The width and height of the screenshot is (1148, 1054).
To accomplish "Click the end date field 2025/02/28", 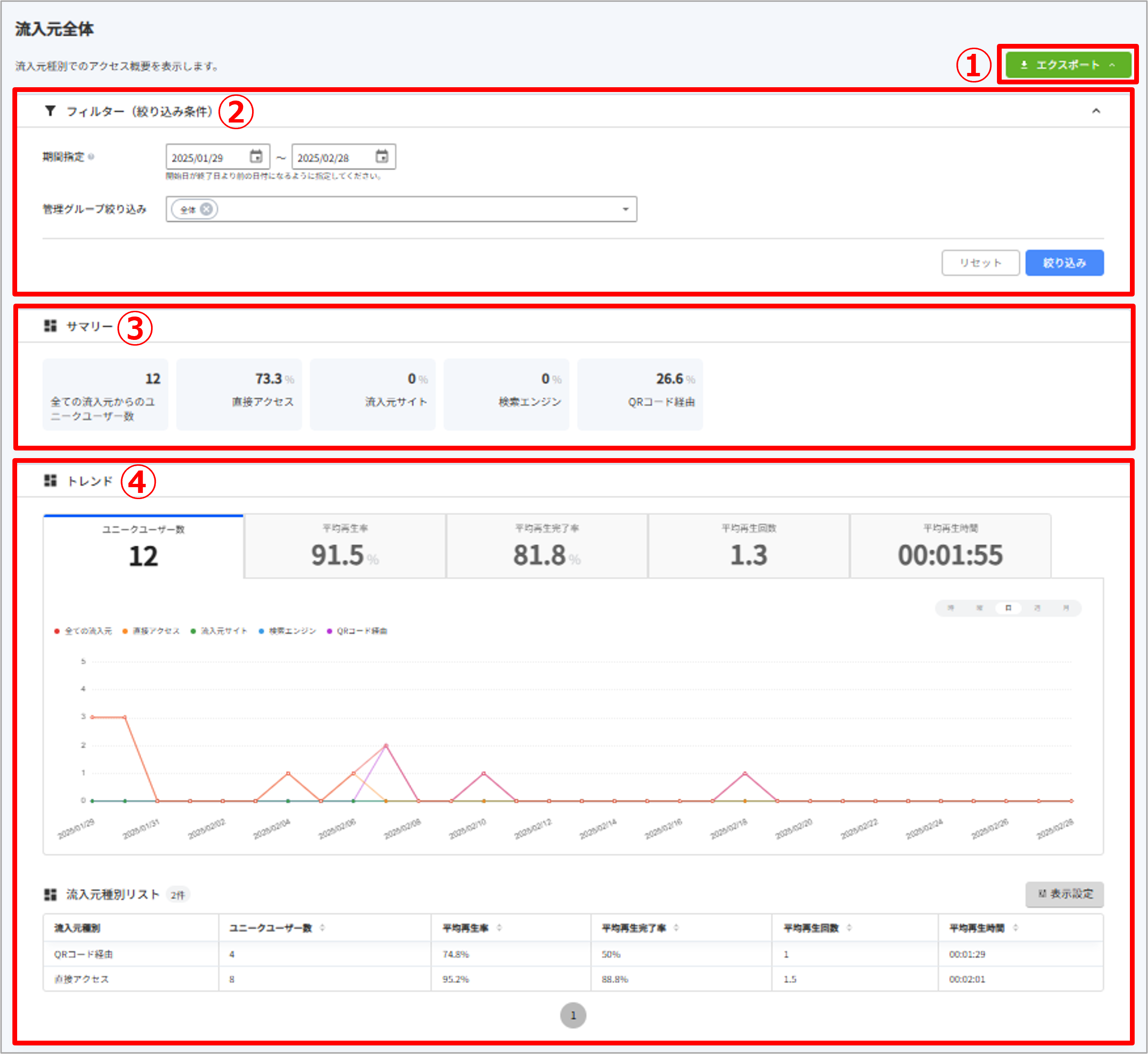I will tap(344, 157).
